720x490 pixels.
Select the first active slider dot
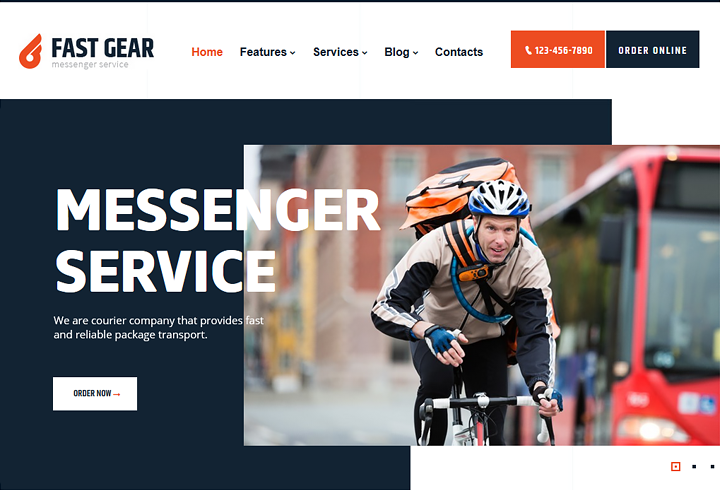pyautogui.click(x=675, y=467)
